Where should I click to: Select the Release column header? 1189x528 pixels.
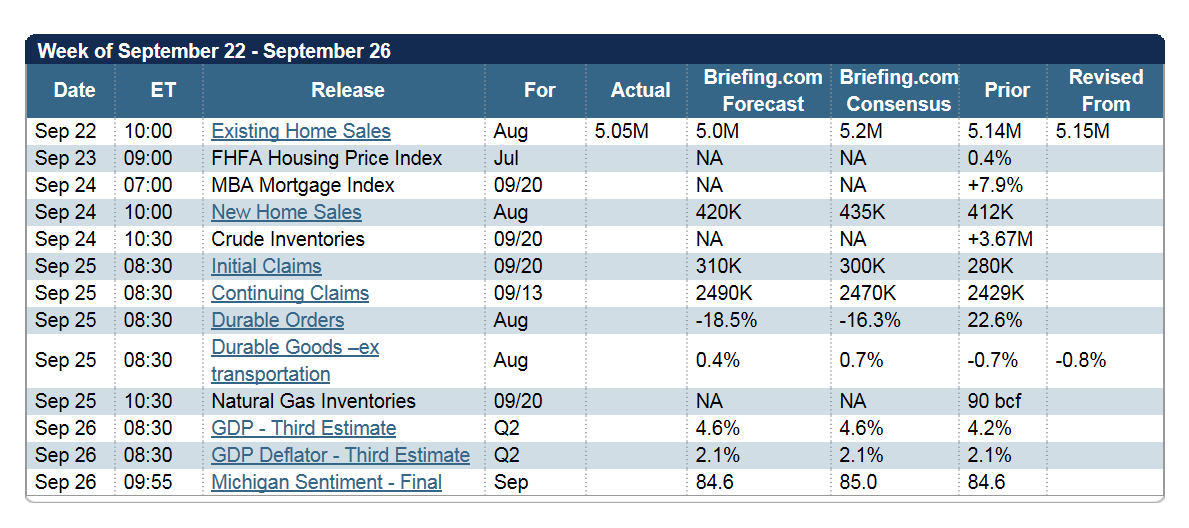(x=347, y=90)
